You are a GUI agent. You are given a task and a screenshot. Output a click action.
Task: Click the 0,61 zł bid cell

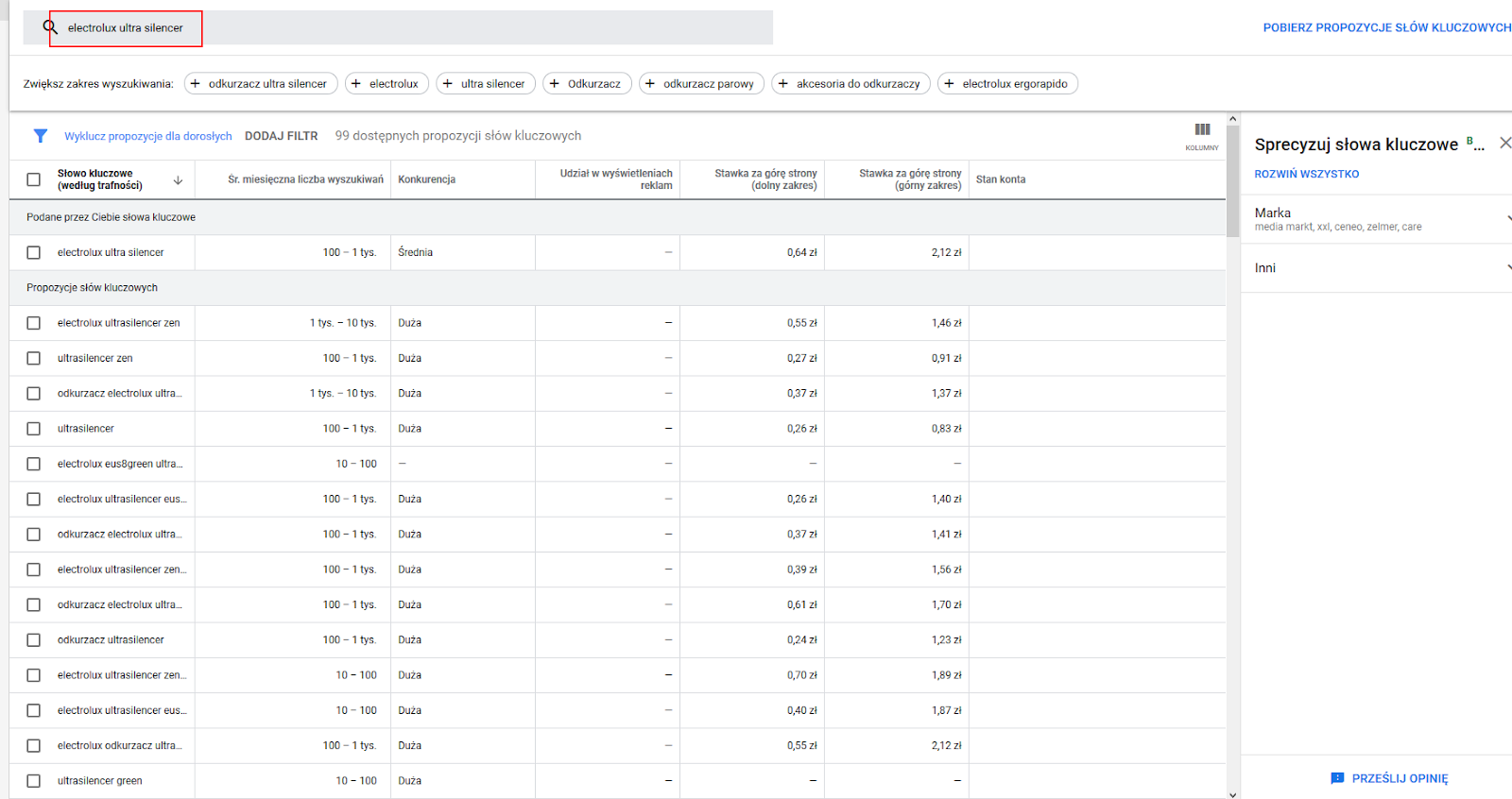pos(802,604)
